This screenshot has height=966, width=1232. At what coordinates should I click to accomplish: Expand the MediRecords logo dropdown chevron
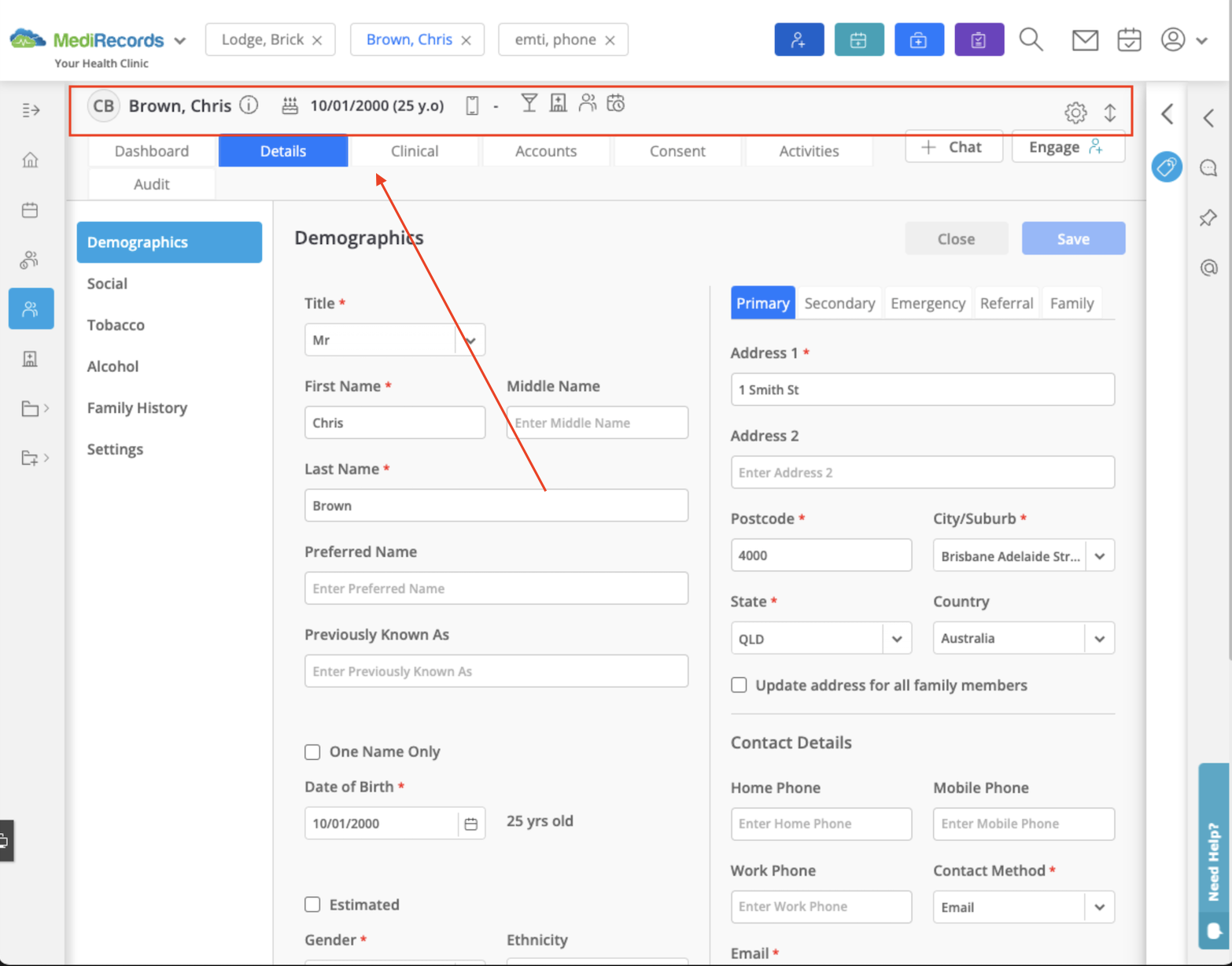180,41
